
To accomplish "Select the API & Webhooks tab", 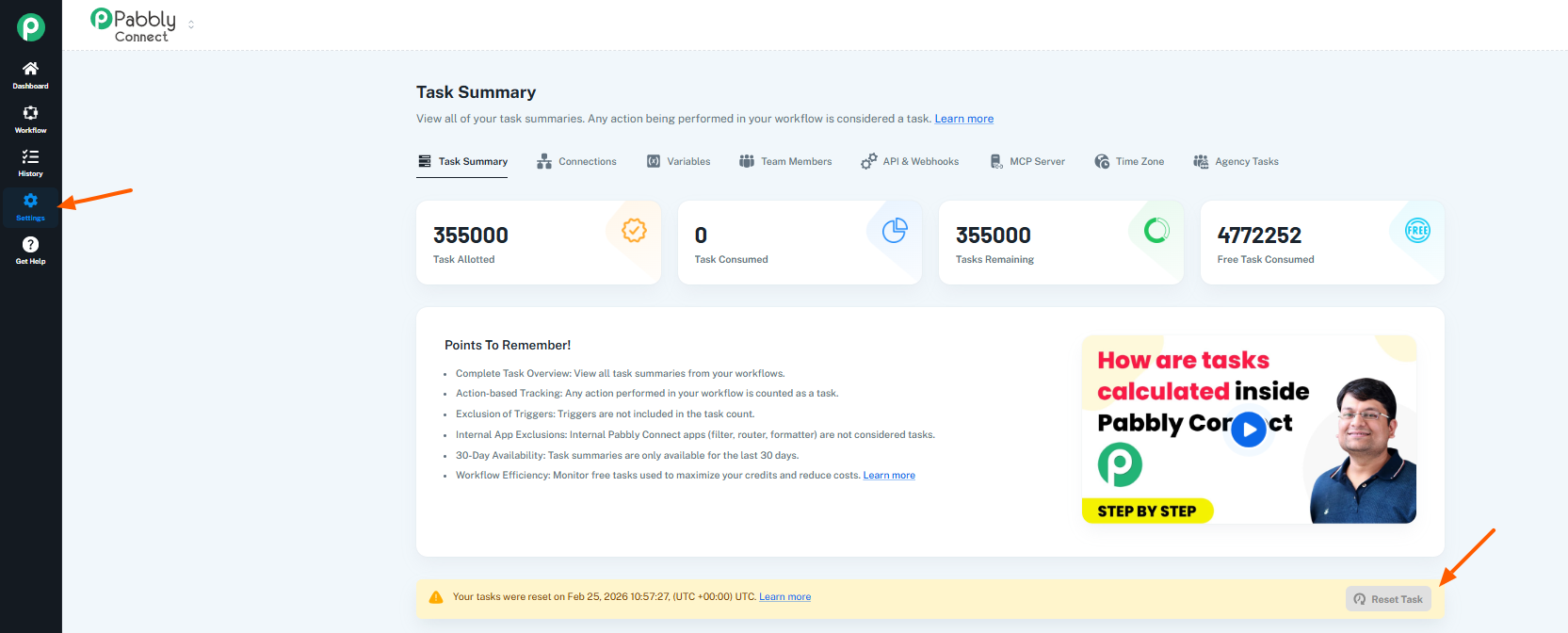I will click(x=910, y=162).
